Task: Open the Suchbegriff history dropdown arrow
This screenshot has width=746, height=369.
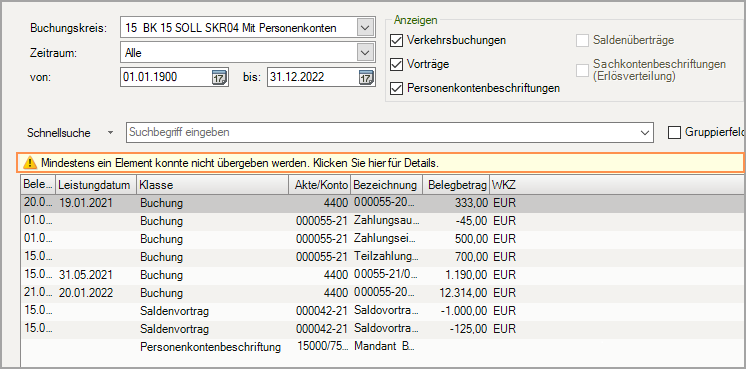Action: click(x=645, y=133)
